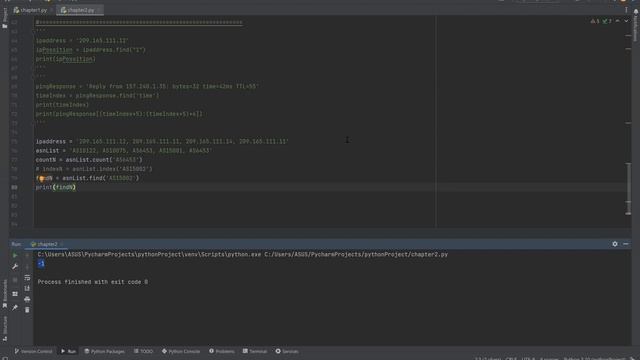Open editor tabs more-options kebab menu
Screen dimensions: 640x360
pyautogui.click(x=626, y=10)
